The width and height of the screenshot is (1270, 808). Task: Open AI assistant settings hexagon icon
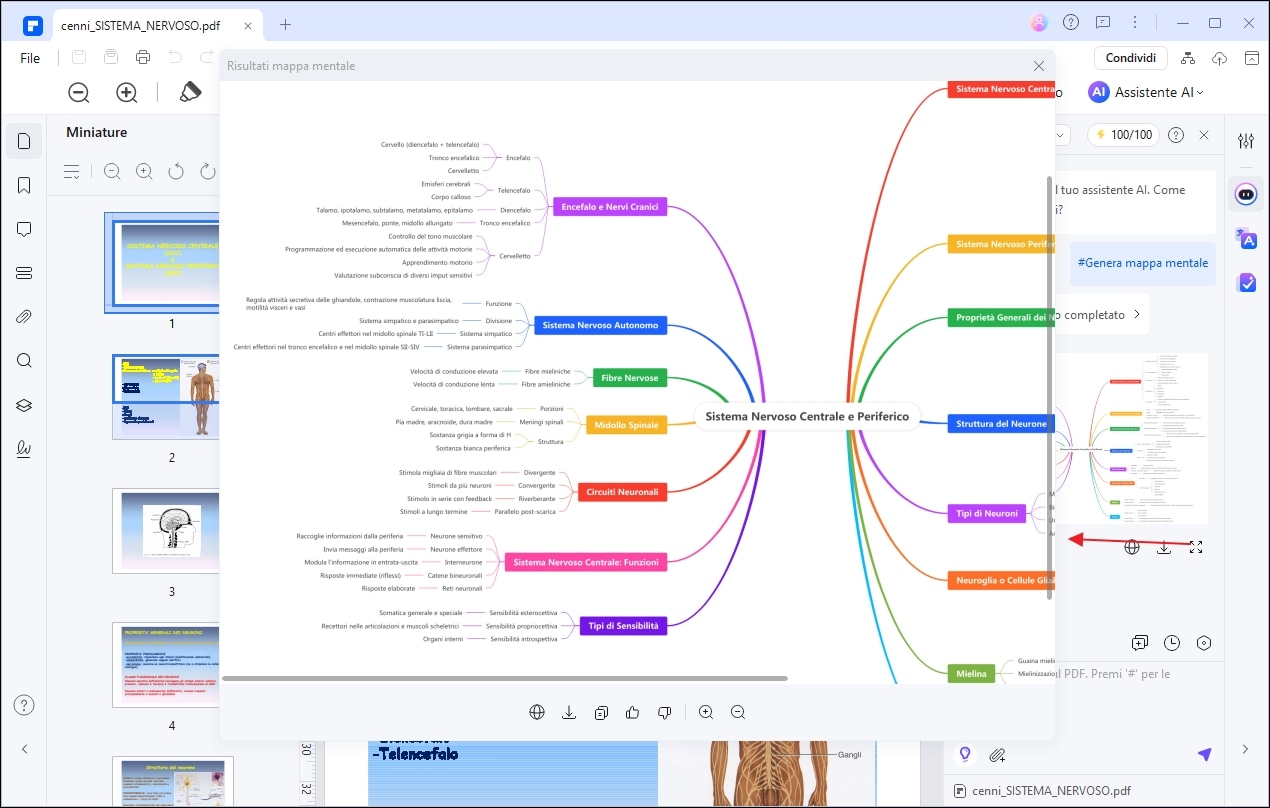(x=1204, y=643)
